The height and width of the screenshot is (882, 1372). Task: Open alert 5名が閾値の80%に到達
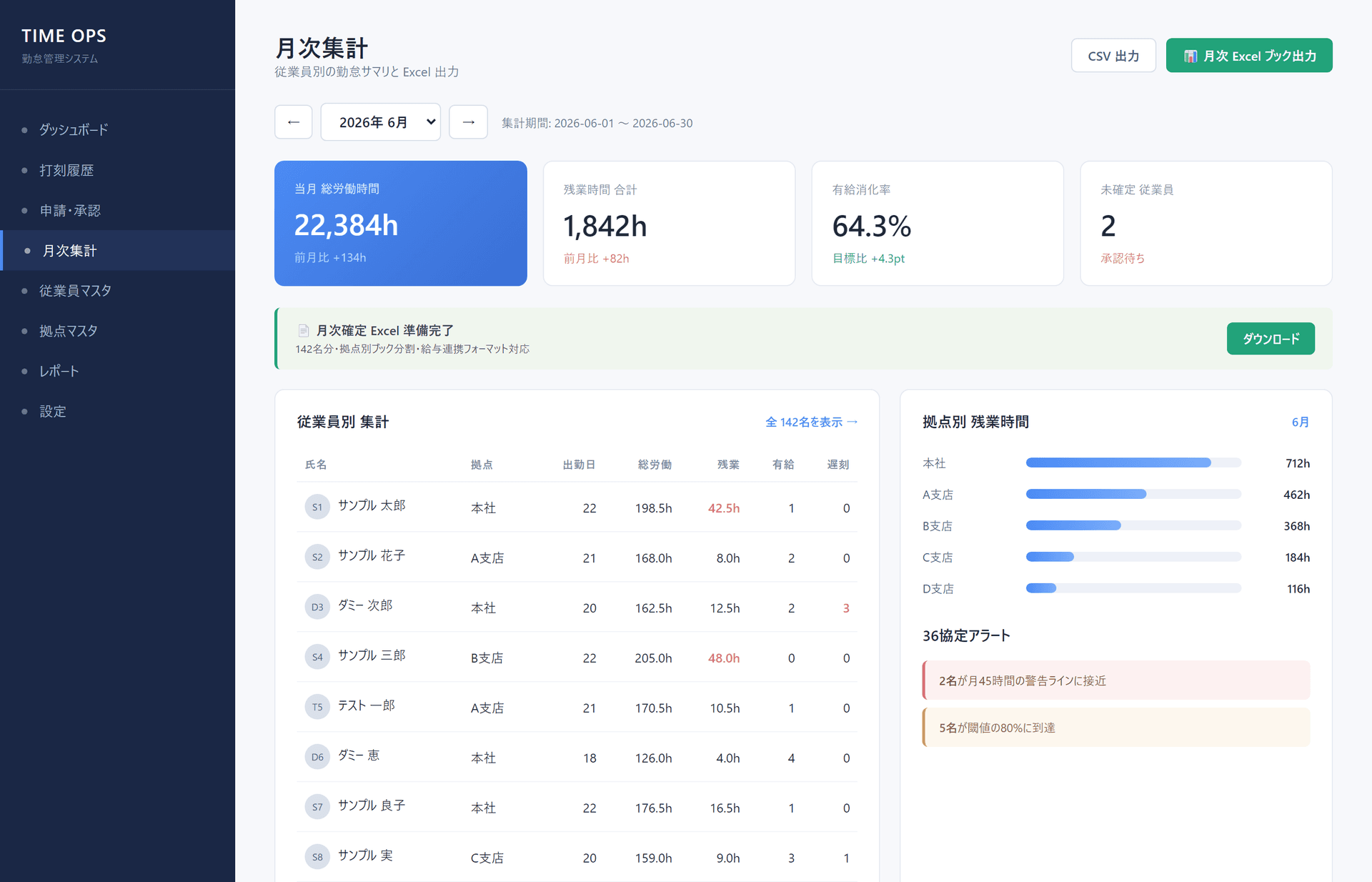click(1116, 728)
